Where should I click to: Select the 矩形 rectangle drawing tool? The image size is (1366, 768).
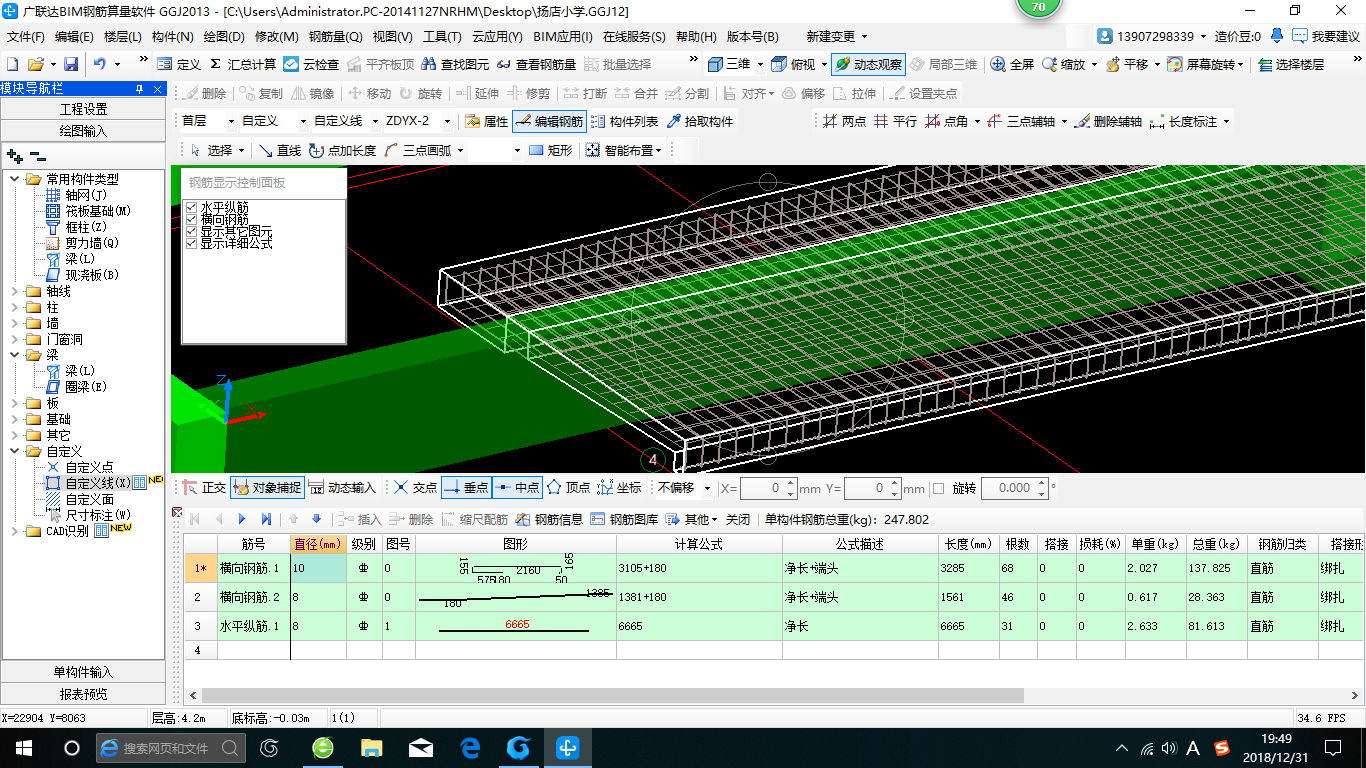551,150
